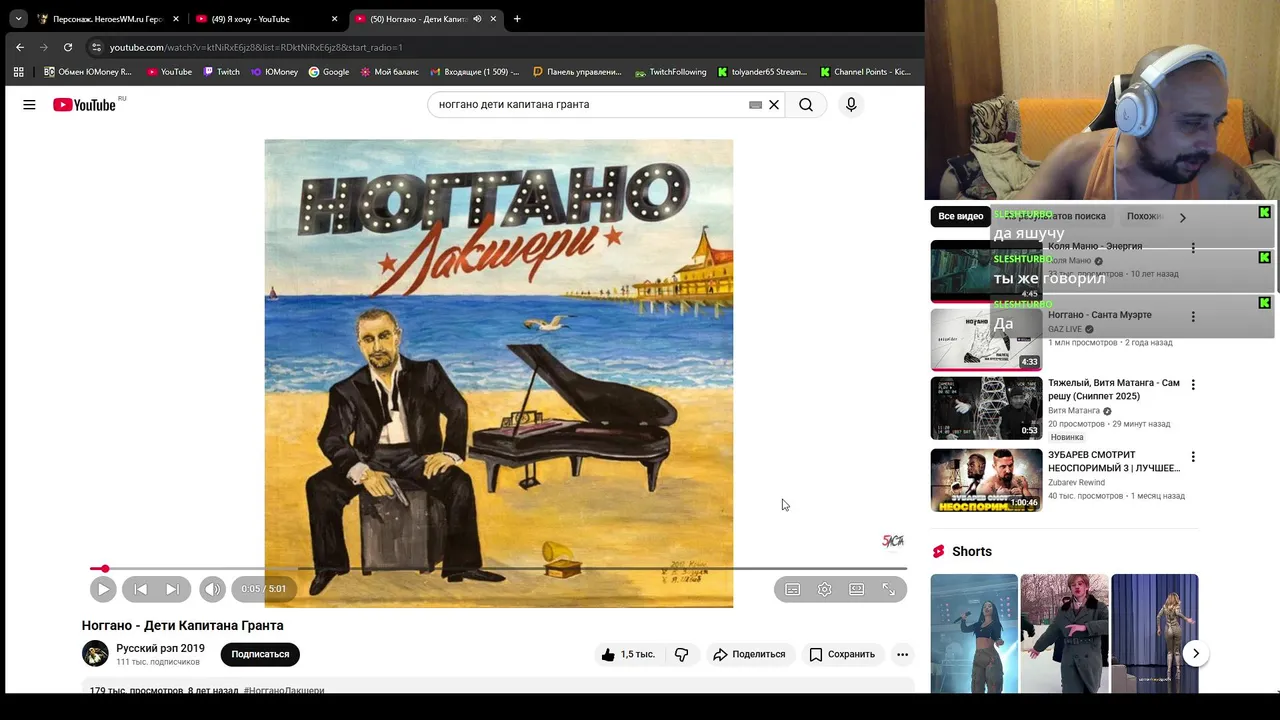Viewport: 1280px width, 720px height.
Task: Open options menu for Тяжелый, Витя Матанга
Action: click(x=1193, y=385)
